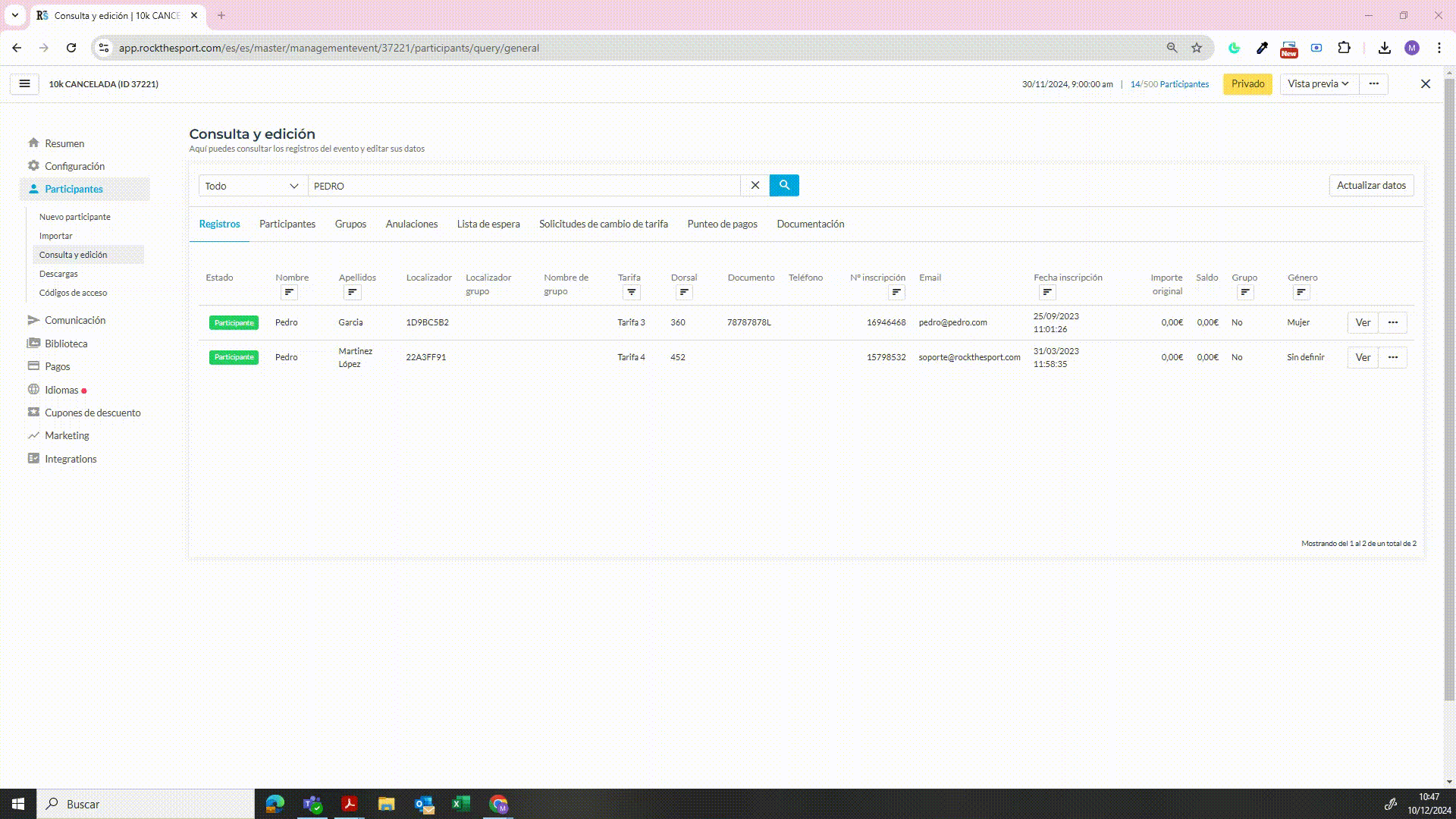Click the pedro@pedro.com email cell

[x=952, y=322]
